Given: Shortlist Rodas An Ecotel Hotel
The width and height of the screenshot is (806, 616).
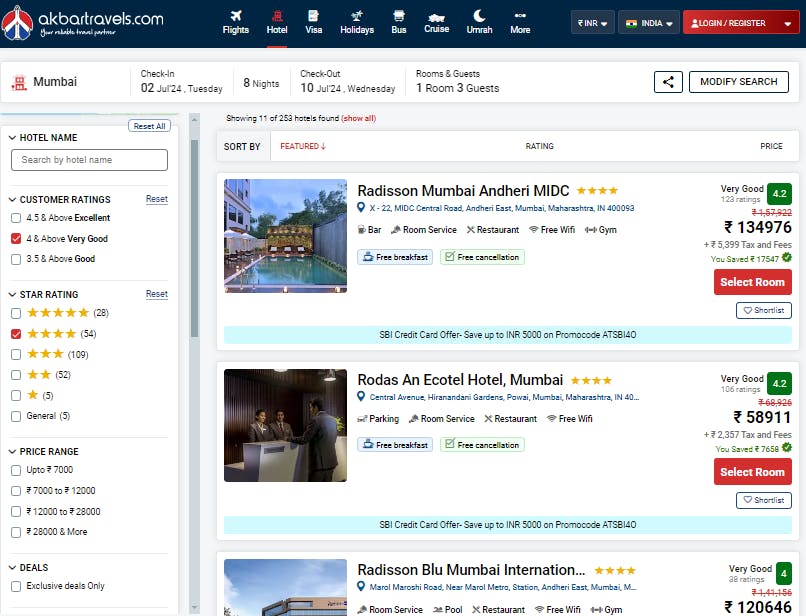Looking at the screenshot, I should [764, 500].
